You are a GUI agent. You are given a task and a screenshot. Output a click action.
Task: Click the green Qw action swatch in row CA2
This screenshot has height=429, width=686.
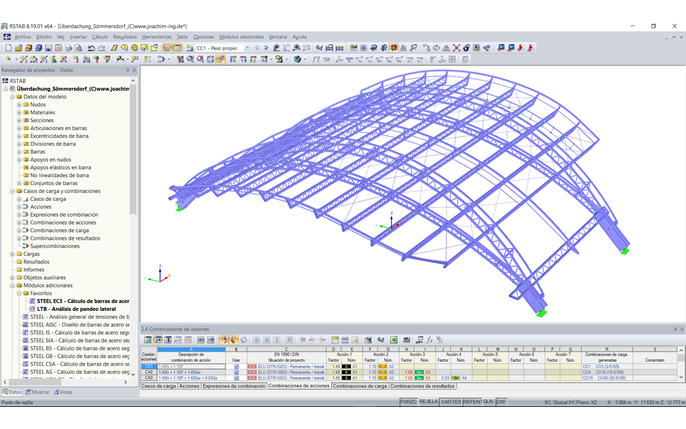point(419,372)
